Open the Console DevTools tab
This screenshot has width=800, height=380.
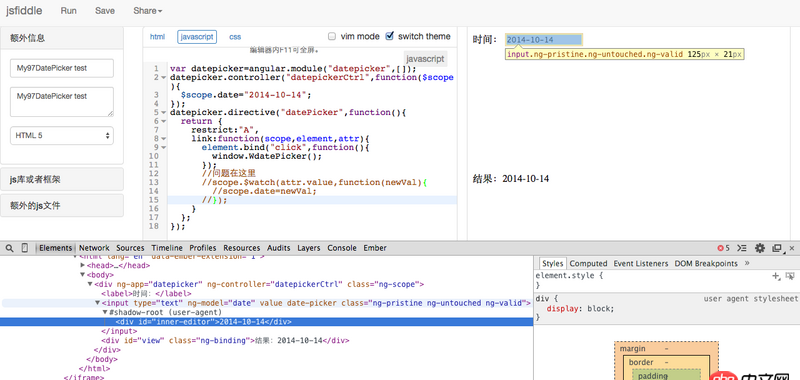pyautogui.click(x=342, y=248)
